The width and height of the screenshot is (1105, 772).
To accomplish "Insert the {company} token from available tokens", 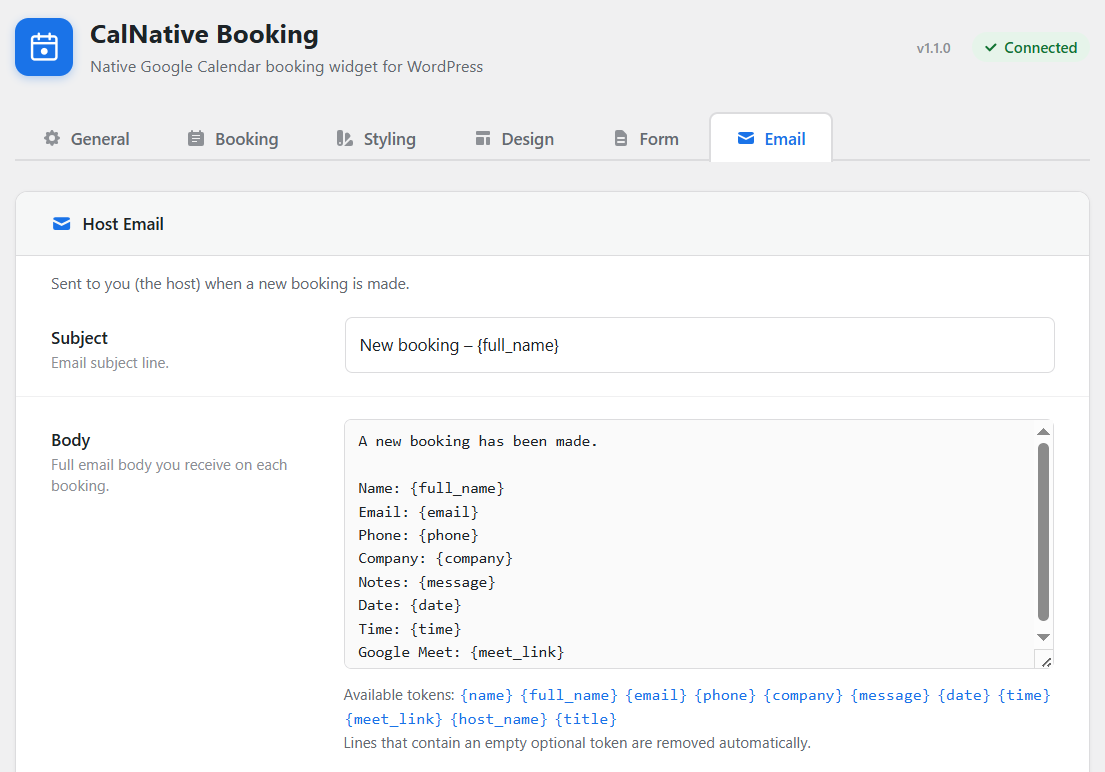I will coord(803,695).
